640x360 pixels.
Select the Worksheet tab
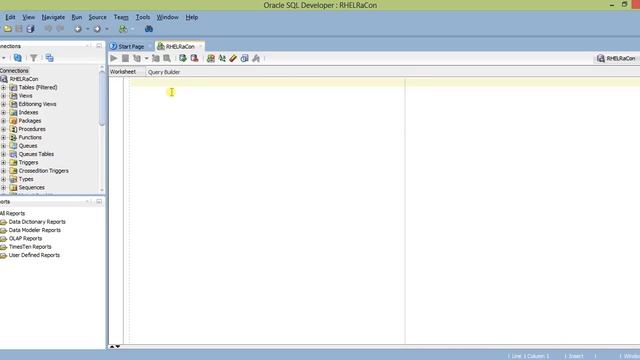pos(123,72)
